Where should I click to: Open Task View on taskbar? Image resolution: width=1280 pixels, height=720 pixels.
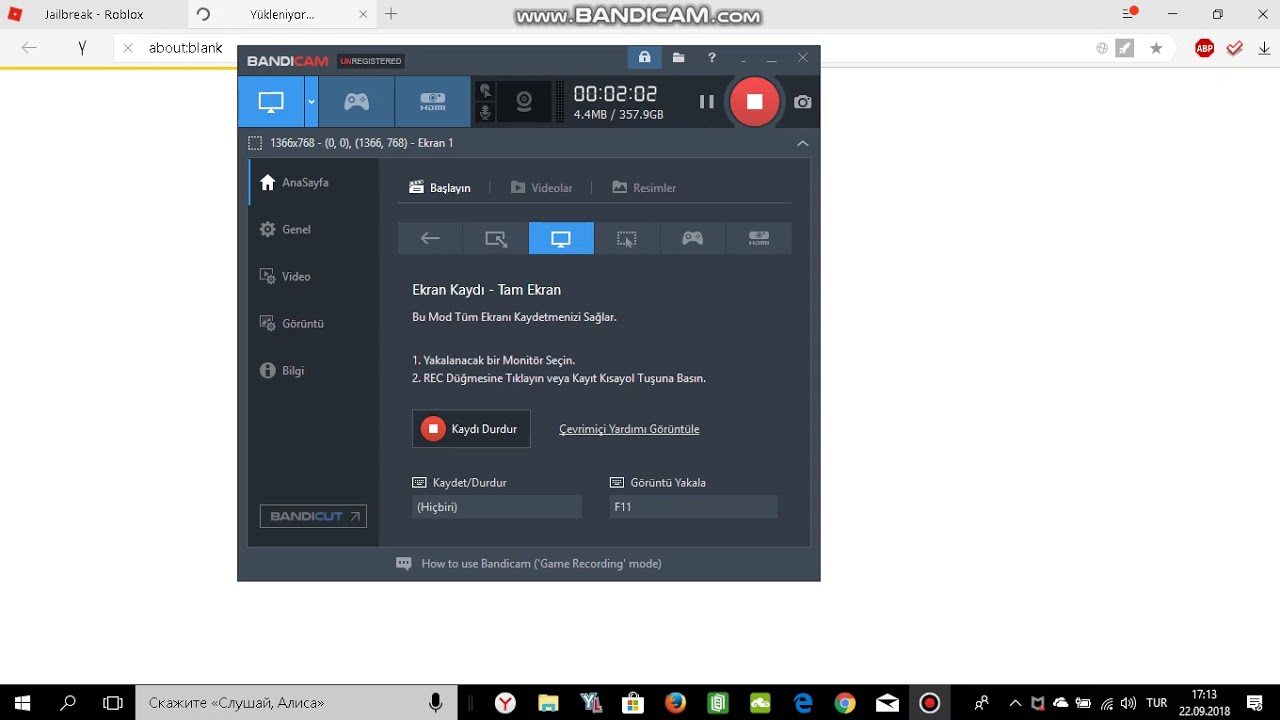[x=112, y=703]
